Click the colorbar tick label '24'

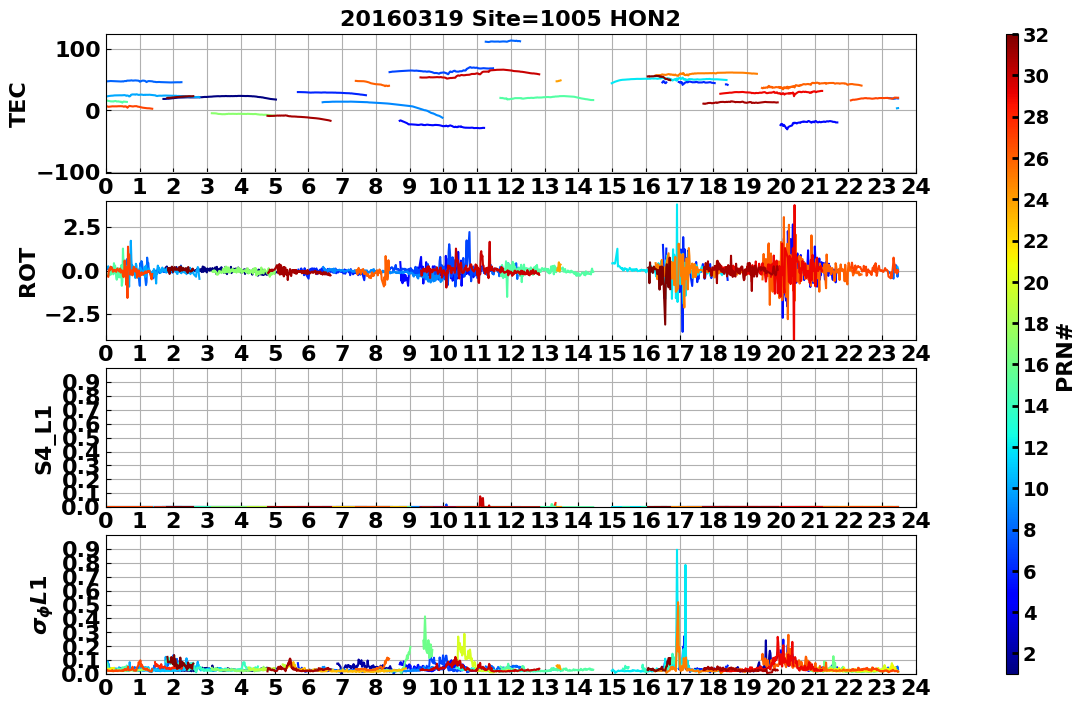[x=1035, y=200]
